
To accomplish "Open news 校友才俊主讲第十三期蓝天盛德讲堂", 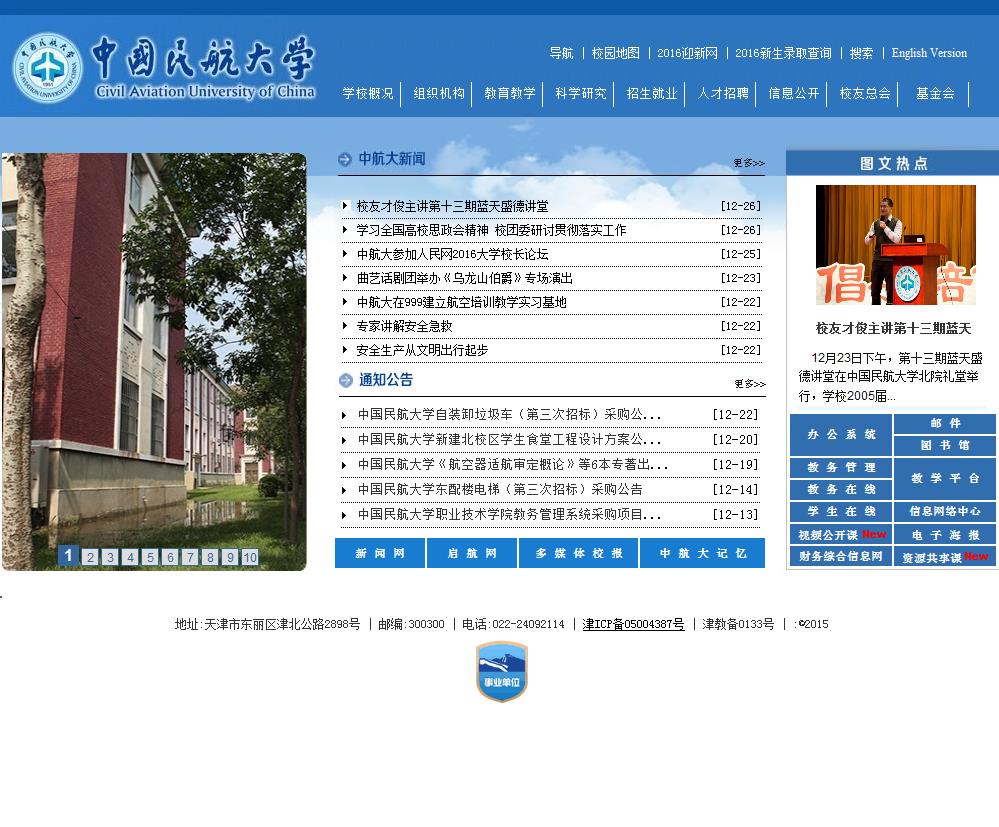I will point(452,206).
